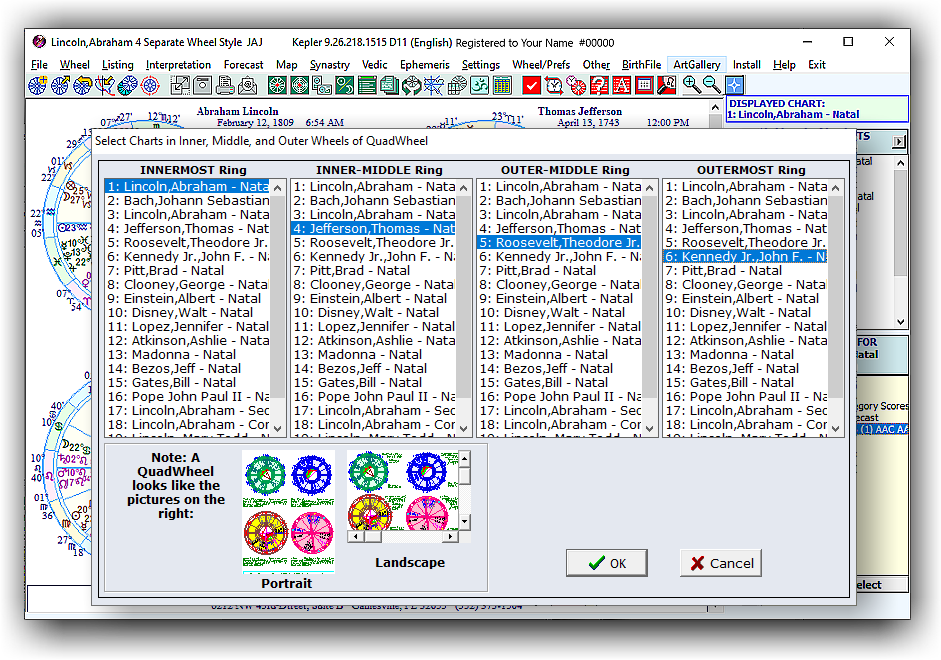
Task: Click the red calendar window icon
Action: pyautogui.click(x=644, y=86)
